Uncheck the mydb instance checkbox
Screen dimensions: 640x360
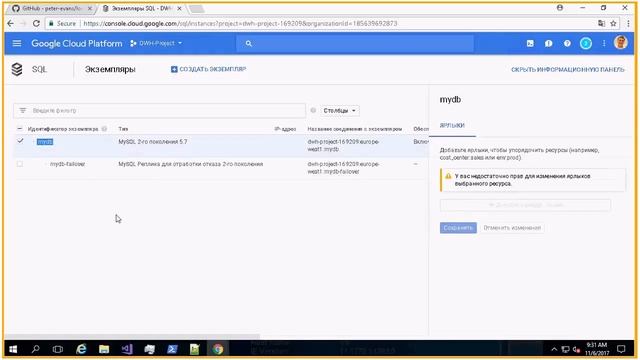pyautogui.click(x=20, y=141)
